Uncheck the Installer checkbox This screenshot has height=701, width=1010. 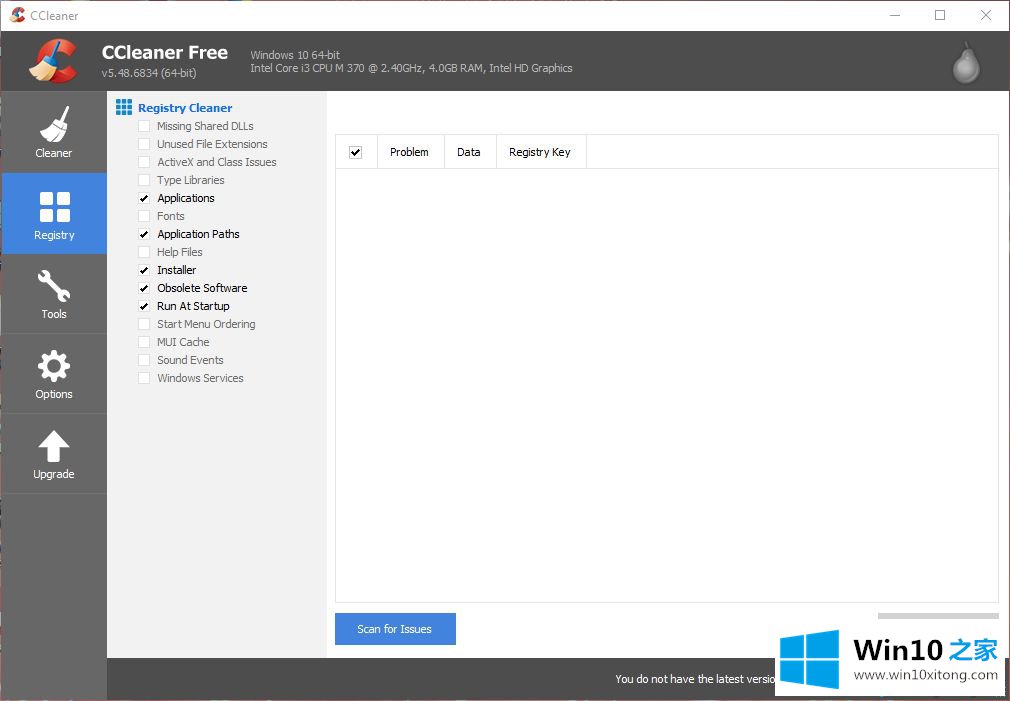click(x=144, y=271)
